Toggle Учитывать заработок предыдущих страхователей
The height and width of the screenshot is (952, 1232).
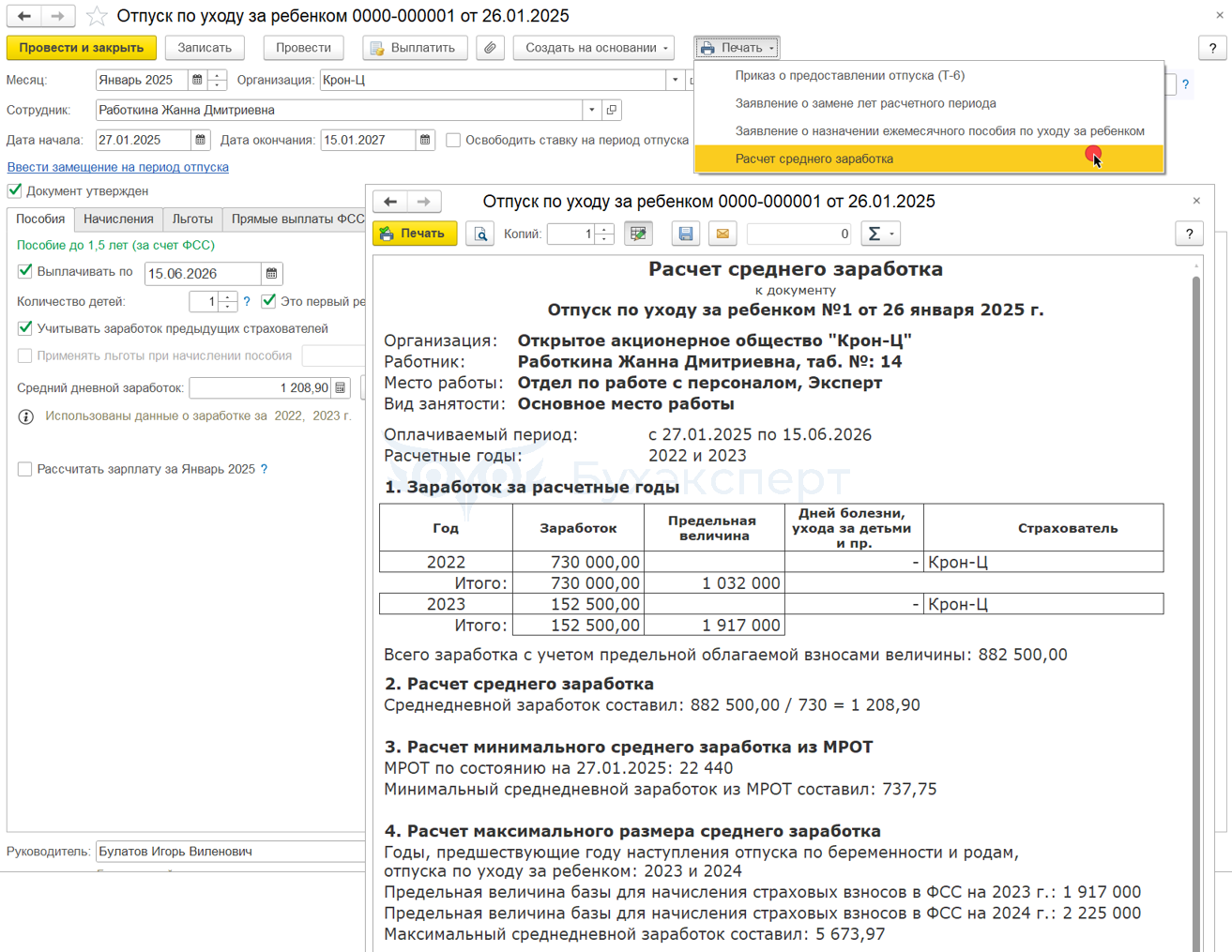coord(25,328)
